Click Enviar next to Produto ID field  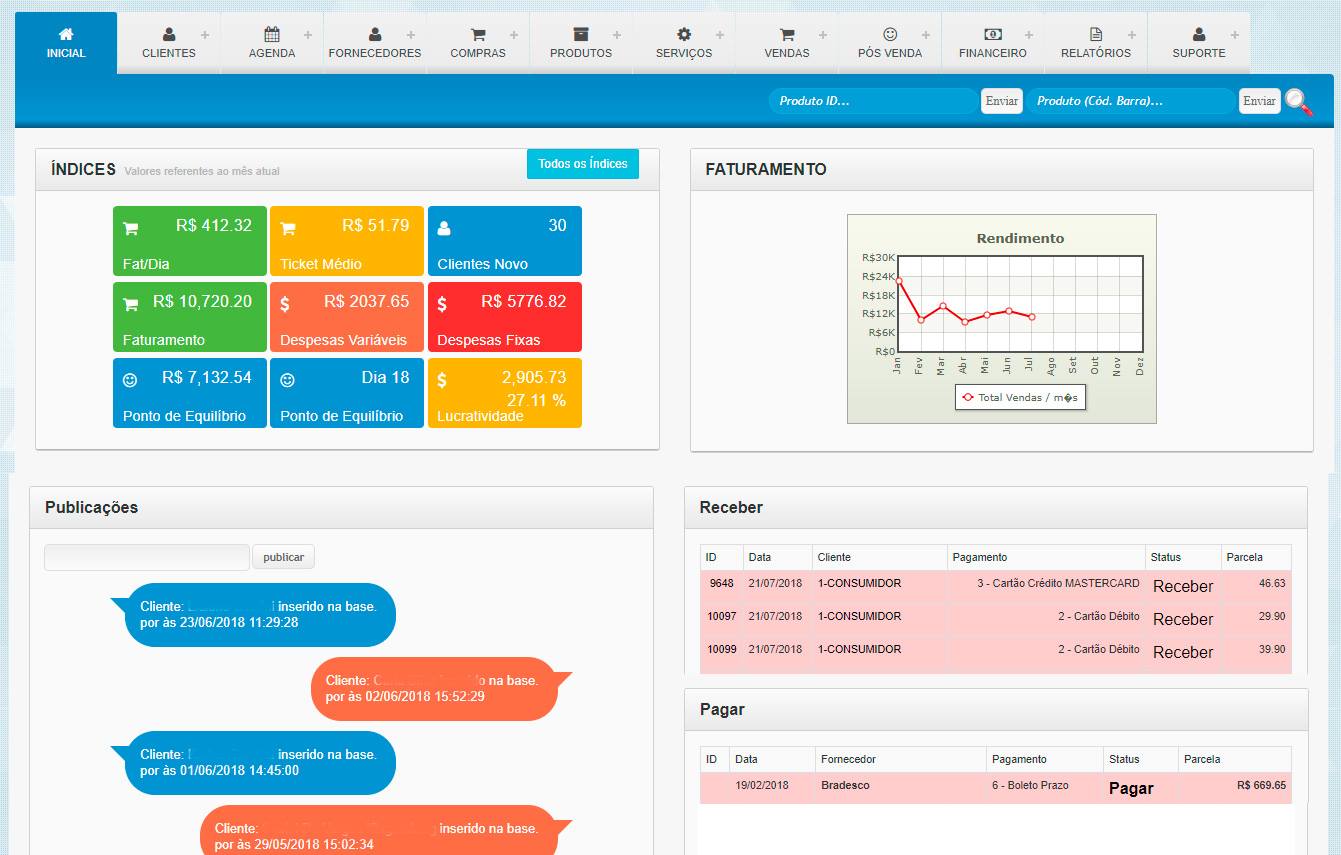click(x=1002, y=101)
